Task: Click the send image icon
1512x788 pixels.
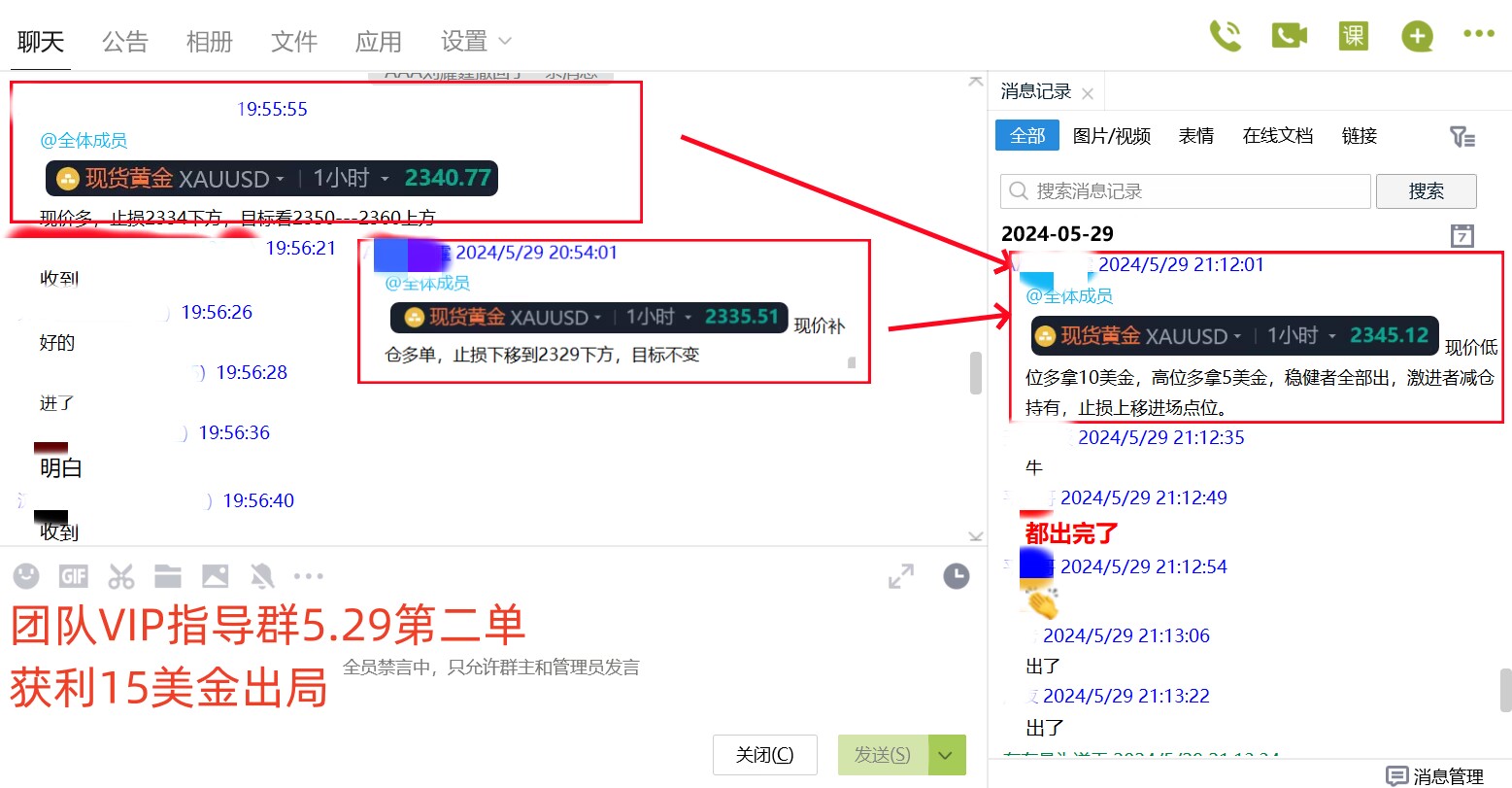Action: tap(215, 576)
